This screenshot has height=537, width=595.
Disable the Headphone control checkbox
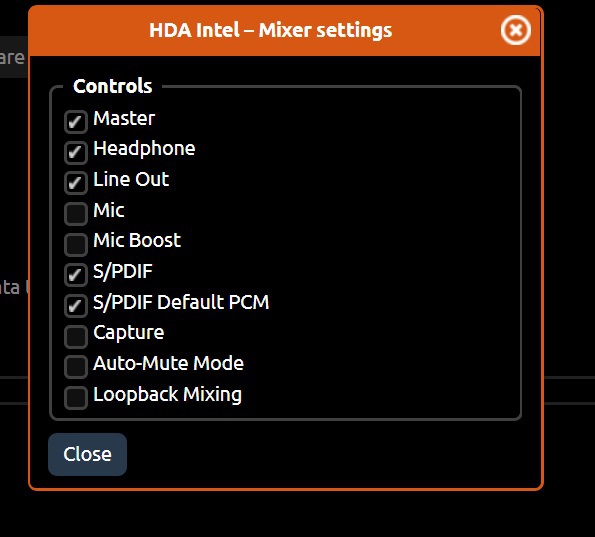point(76,153)
